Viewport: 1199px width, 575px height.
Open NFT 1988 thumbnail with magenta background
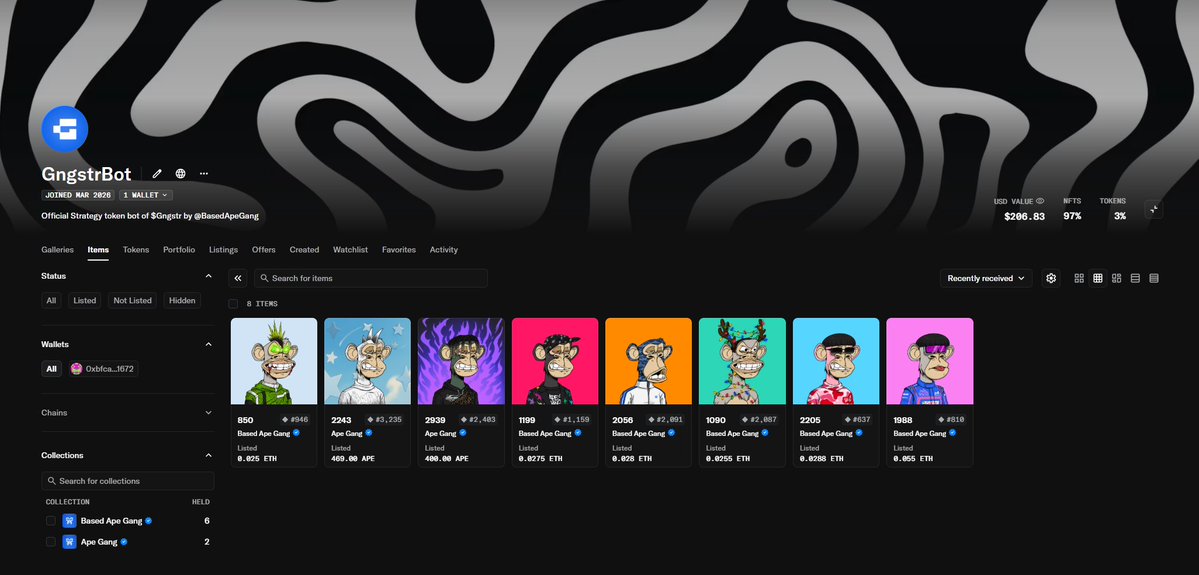tap(929, 361)
